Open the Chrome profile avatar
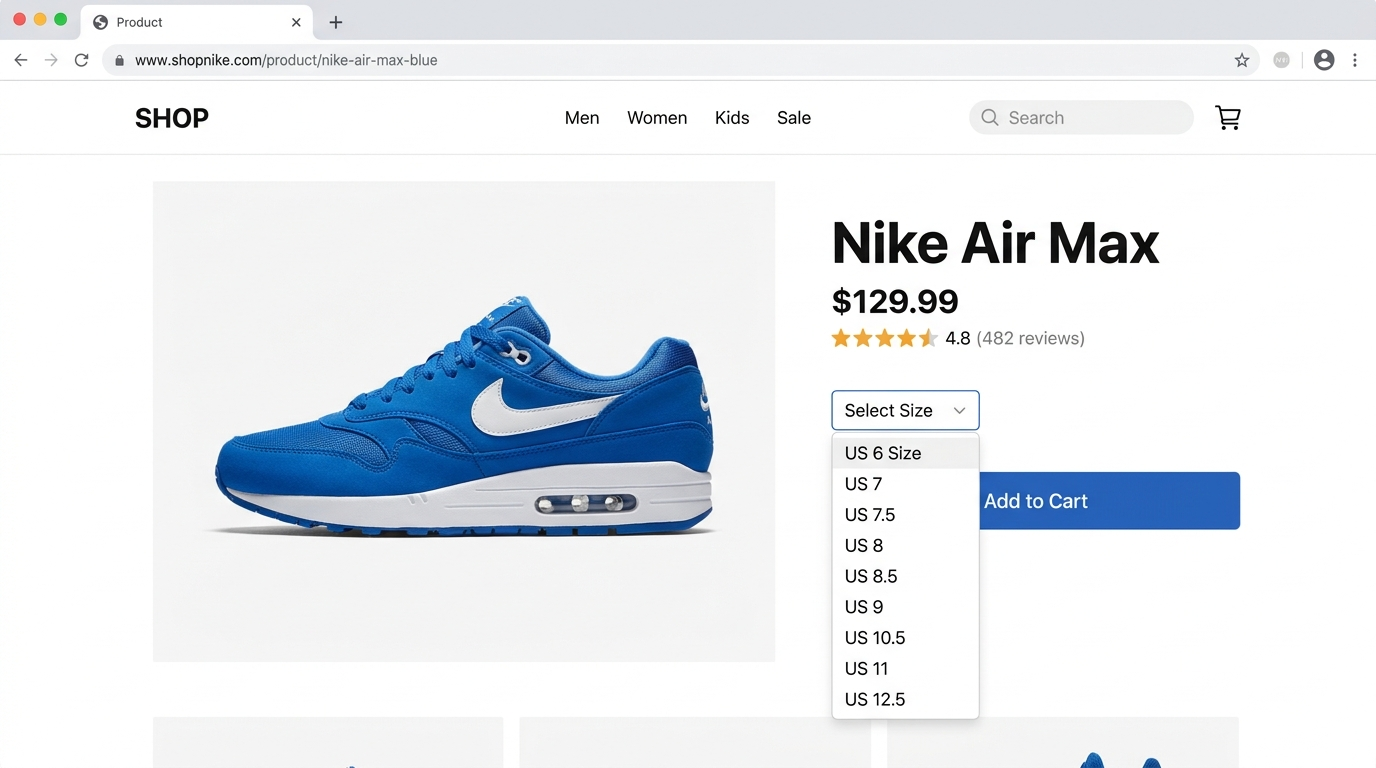1376x768 pixels. 1324,60
